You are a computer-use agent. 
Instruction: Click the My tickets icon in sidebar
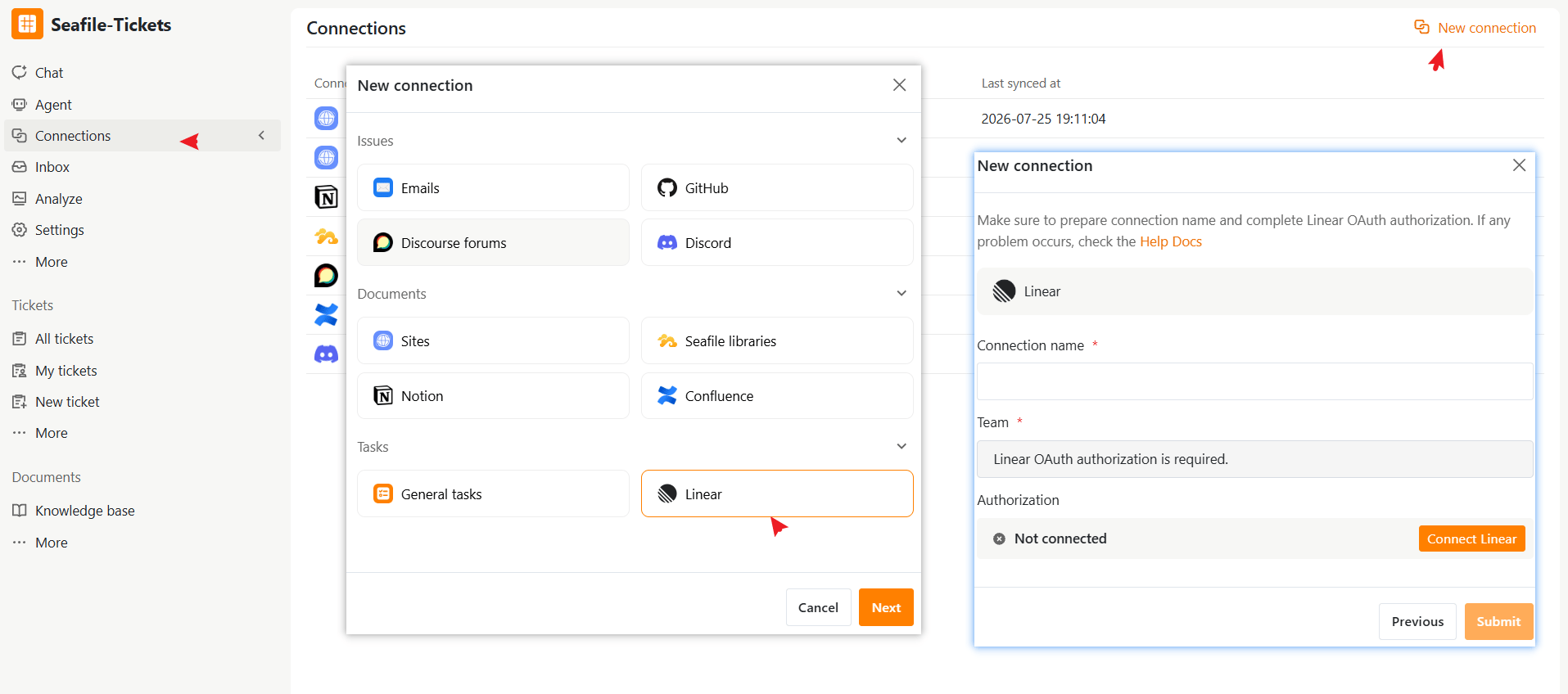20,371
